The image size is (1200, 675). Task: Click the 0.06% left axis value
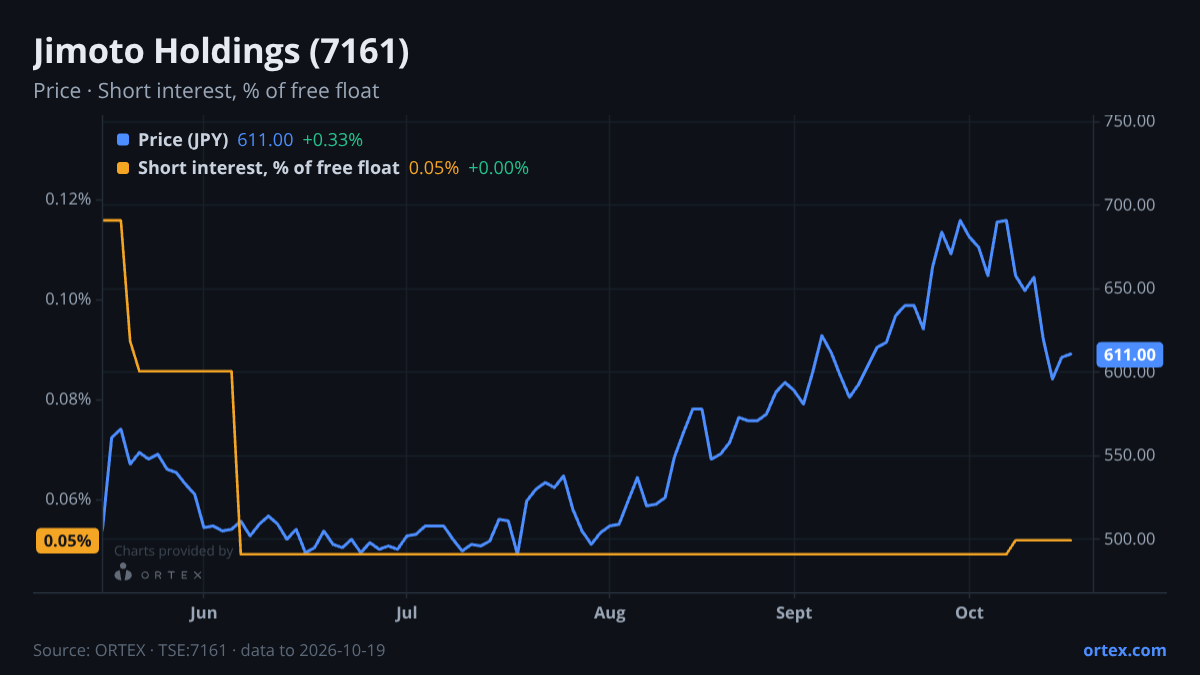(x=68, y=499)
